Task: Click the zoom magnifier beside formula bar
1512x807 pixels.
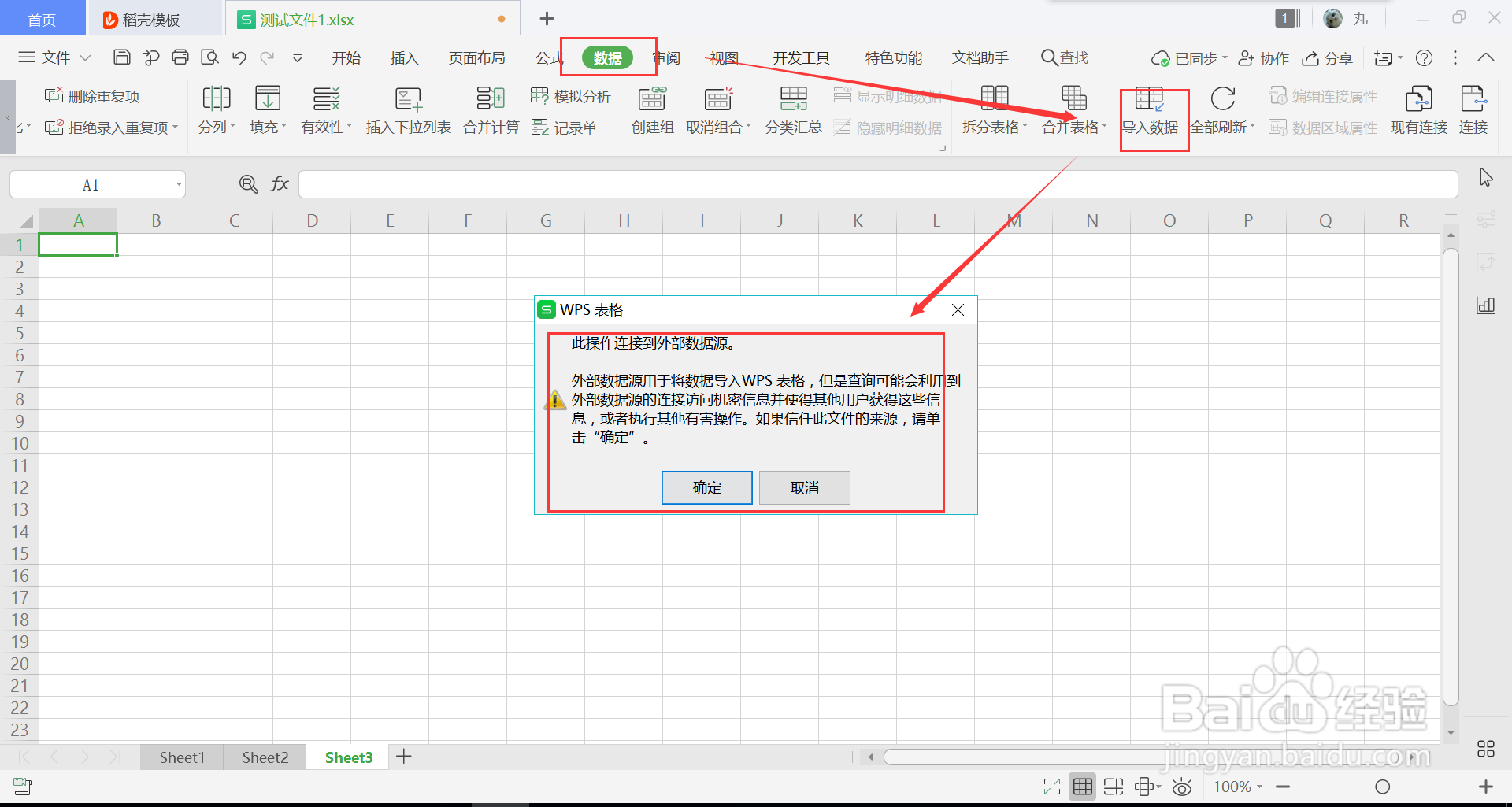Action: pos(248,184)
